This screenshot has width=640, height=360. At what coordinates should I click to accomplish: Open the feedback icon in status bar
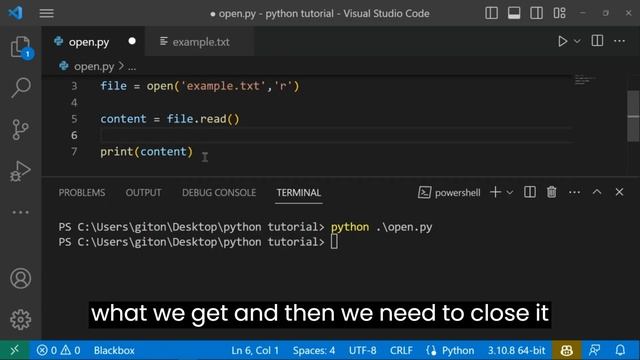[x=594, y=350]
